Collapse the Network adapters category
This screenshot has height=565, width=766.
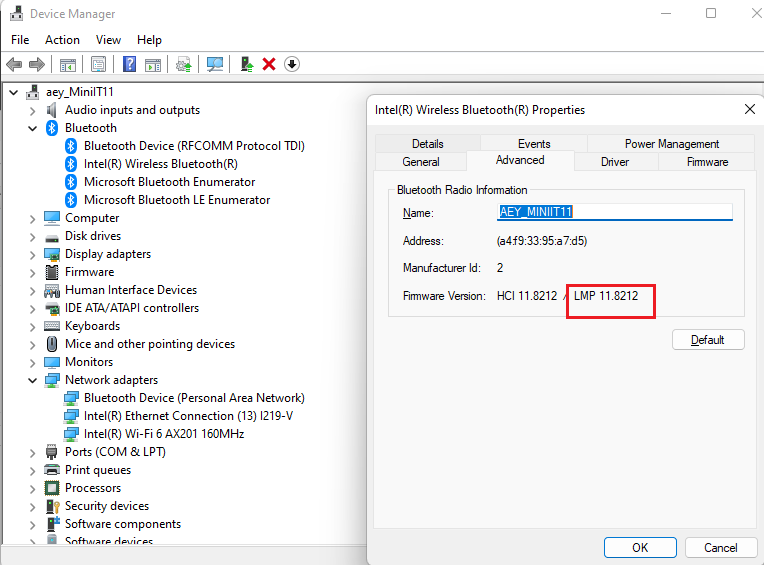(32, 380)
